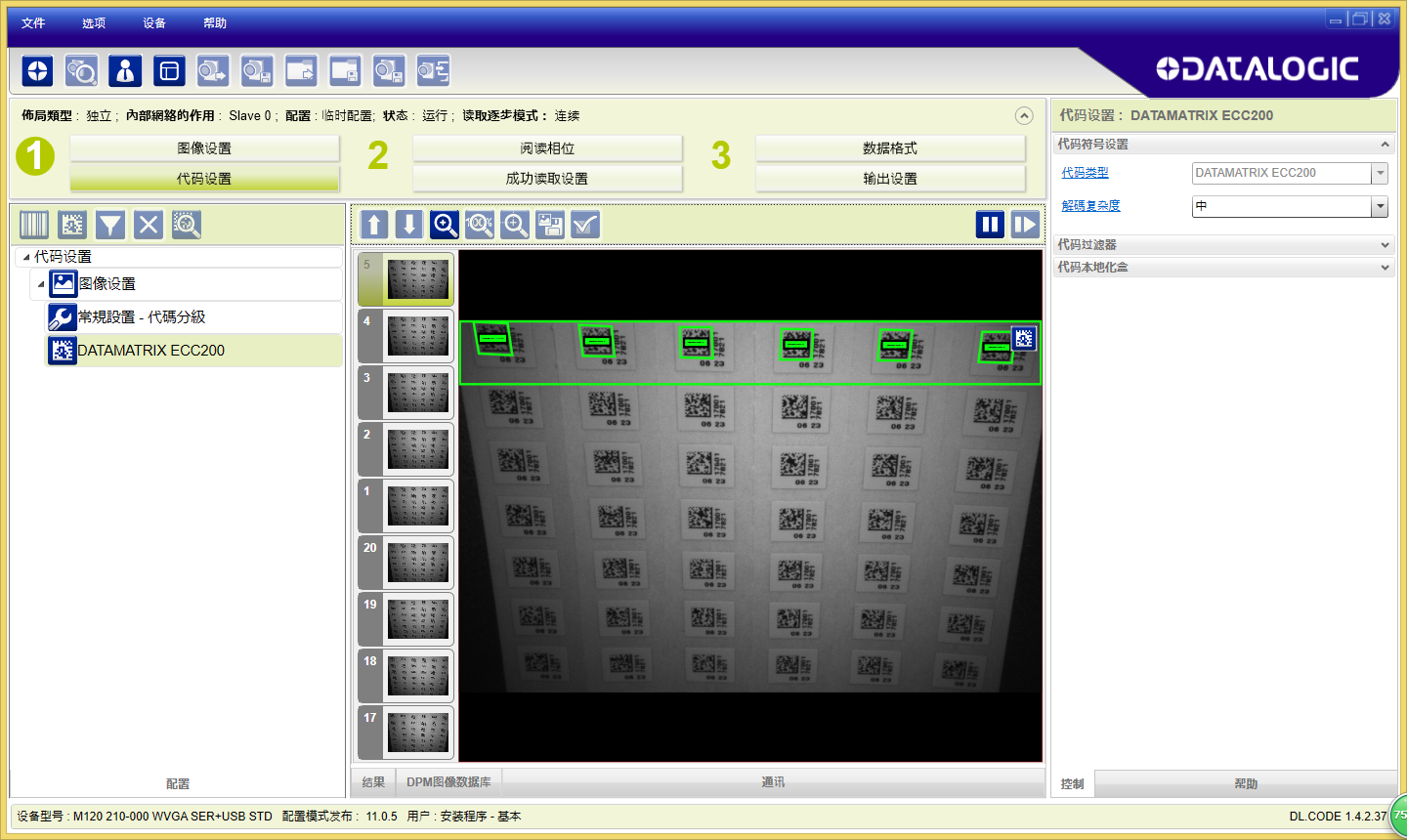
Task: Click the 阅读相位 button
Action: [x=547, y=148]
